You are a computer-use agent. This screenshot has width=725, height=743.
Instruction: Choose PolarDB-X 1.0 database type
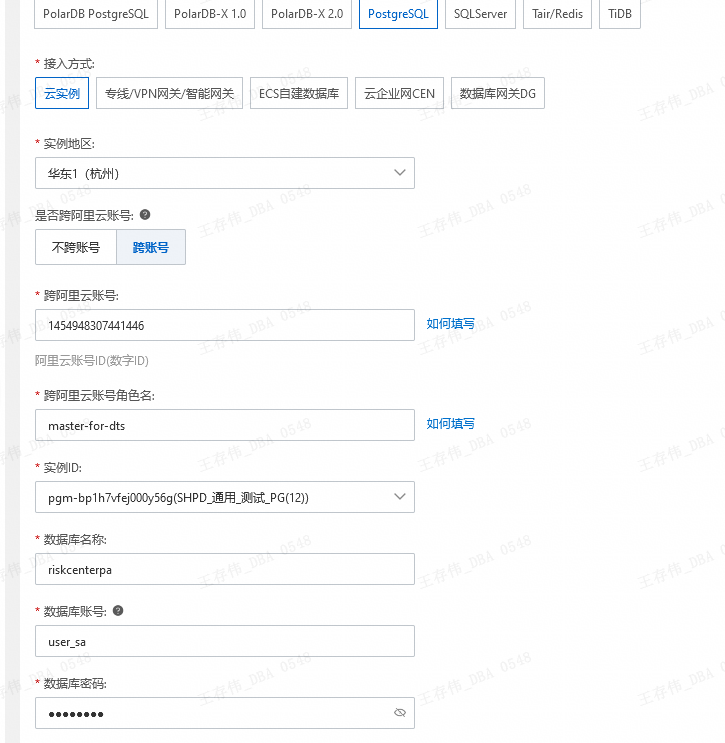coord(210,15)
